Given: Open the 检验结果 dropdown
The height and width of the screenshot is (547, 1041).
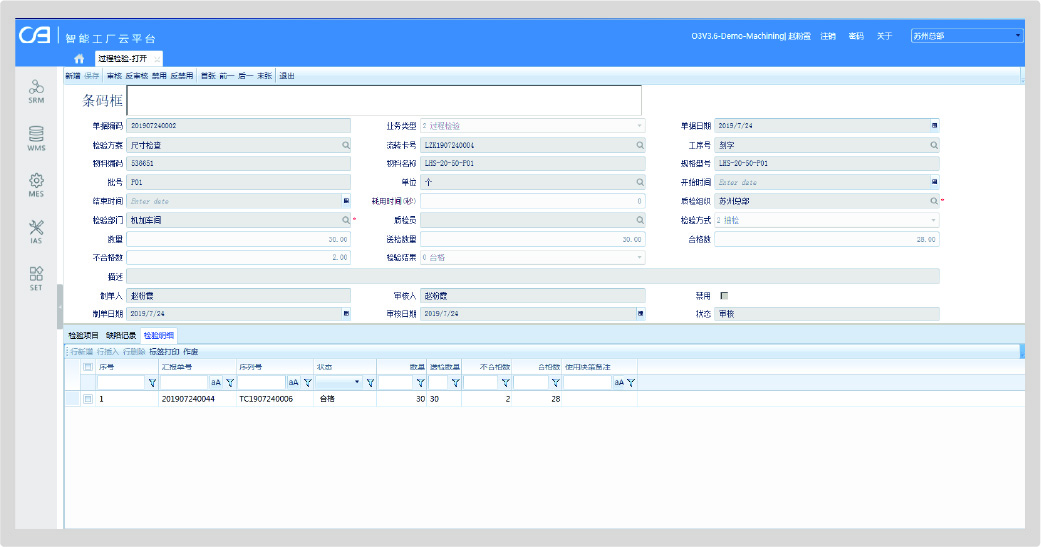Looking at the screenshot, I should [640, 258].
